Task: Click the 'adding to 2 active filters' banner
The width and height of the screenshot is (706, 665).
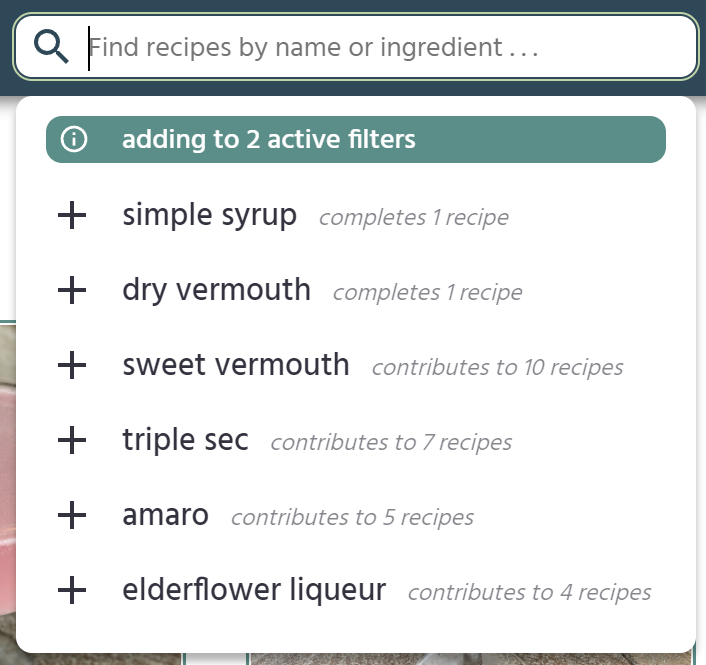Action: click(356, 140)
